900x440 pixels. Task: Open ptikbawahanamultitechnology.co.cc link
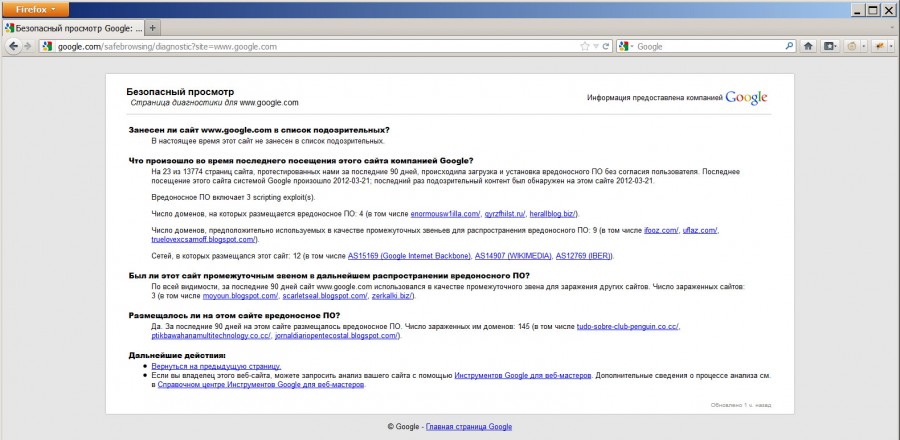[211, 336]
